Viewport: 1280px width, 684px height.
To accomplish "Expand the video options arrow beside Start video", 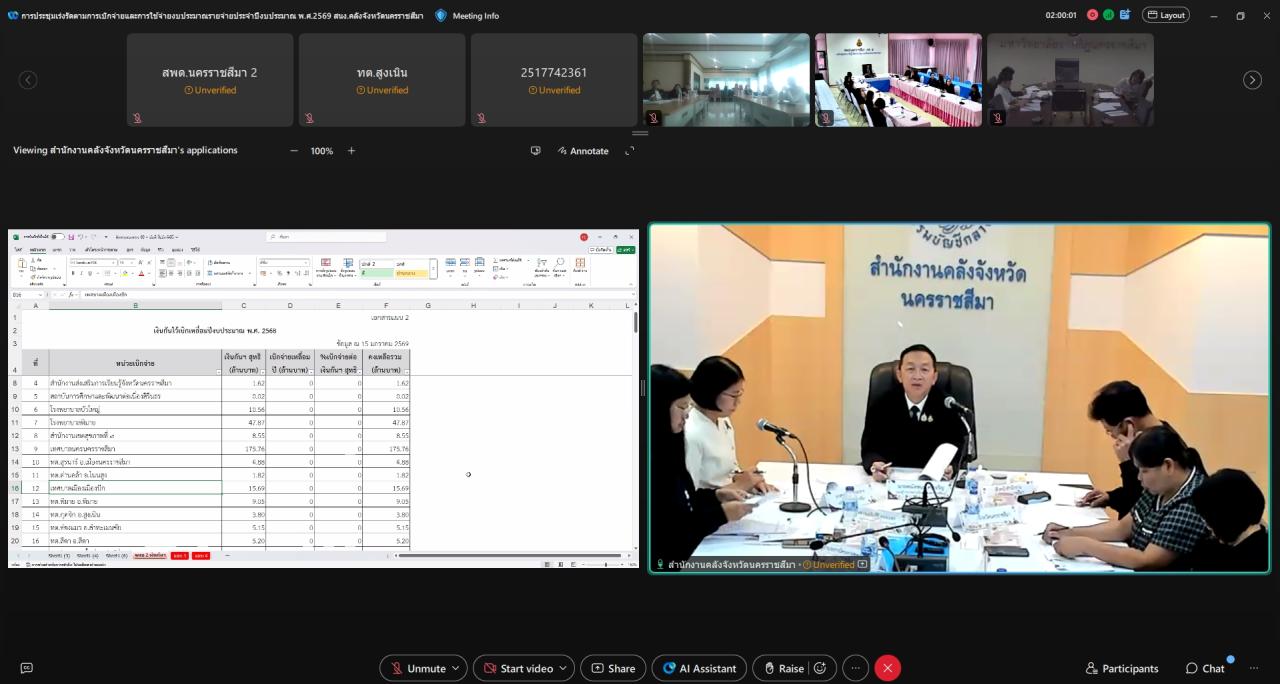I will (x=565, y=668).
